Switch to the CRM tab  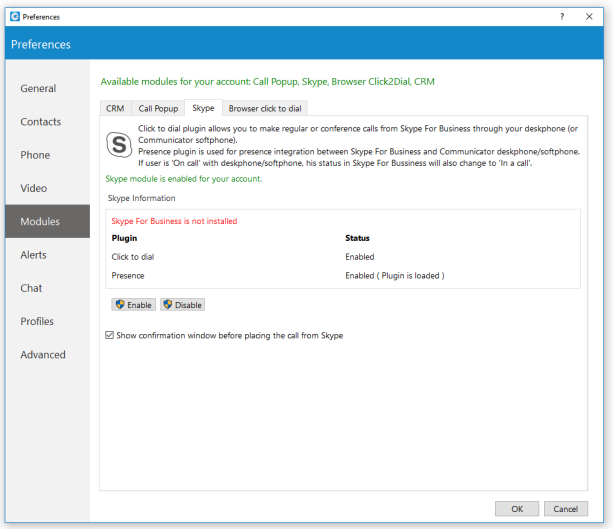[x=115, y=108]
